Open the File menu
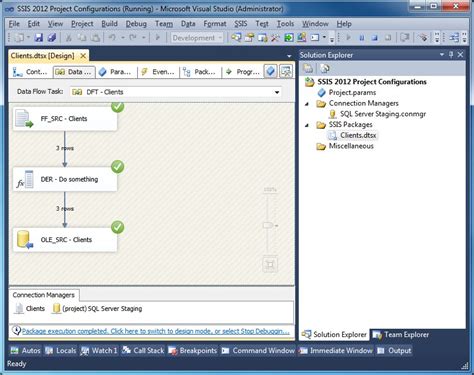Image resolution: width=474 pixels, height=375 pixels. click(x=14, y=24)
